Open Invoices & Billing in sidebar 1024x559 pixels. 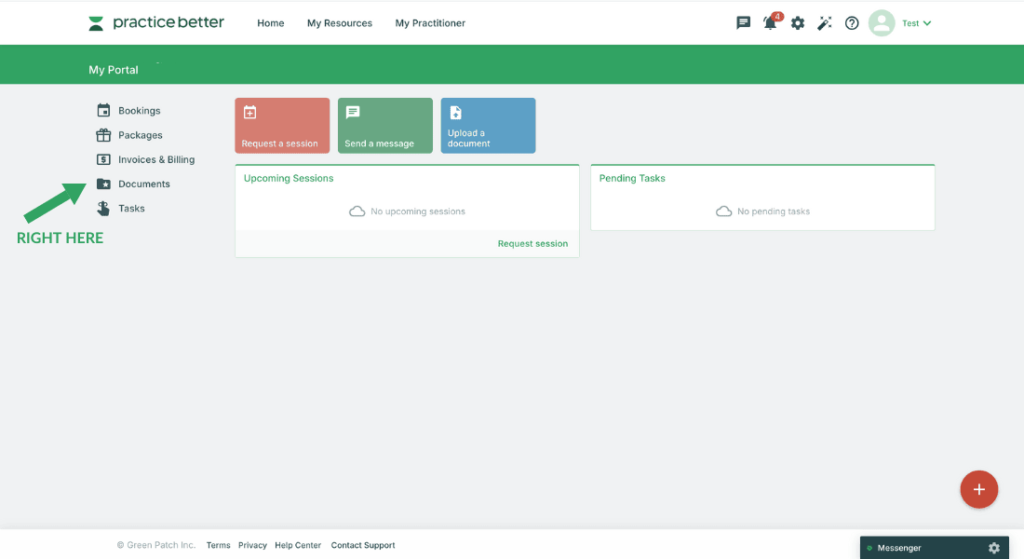coord(155,160)
